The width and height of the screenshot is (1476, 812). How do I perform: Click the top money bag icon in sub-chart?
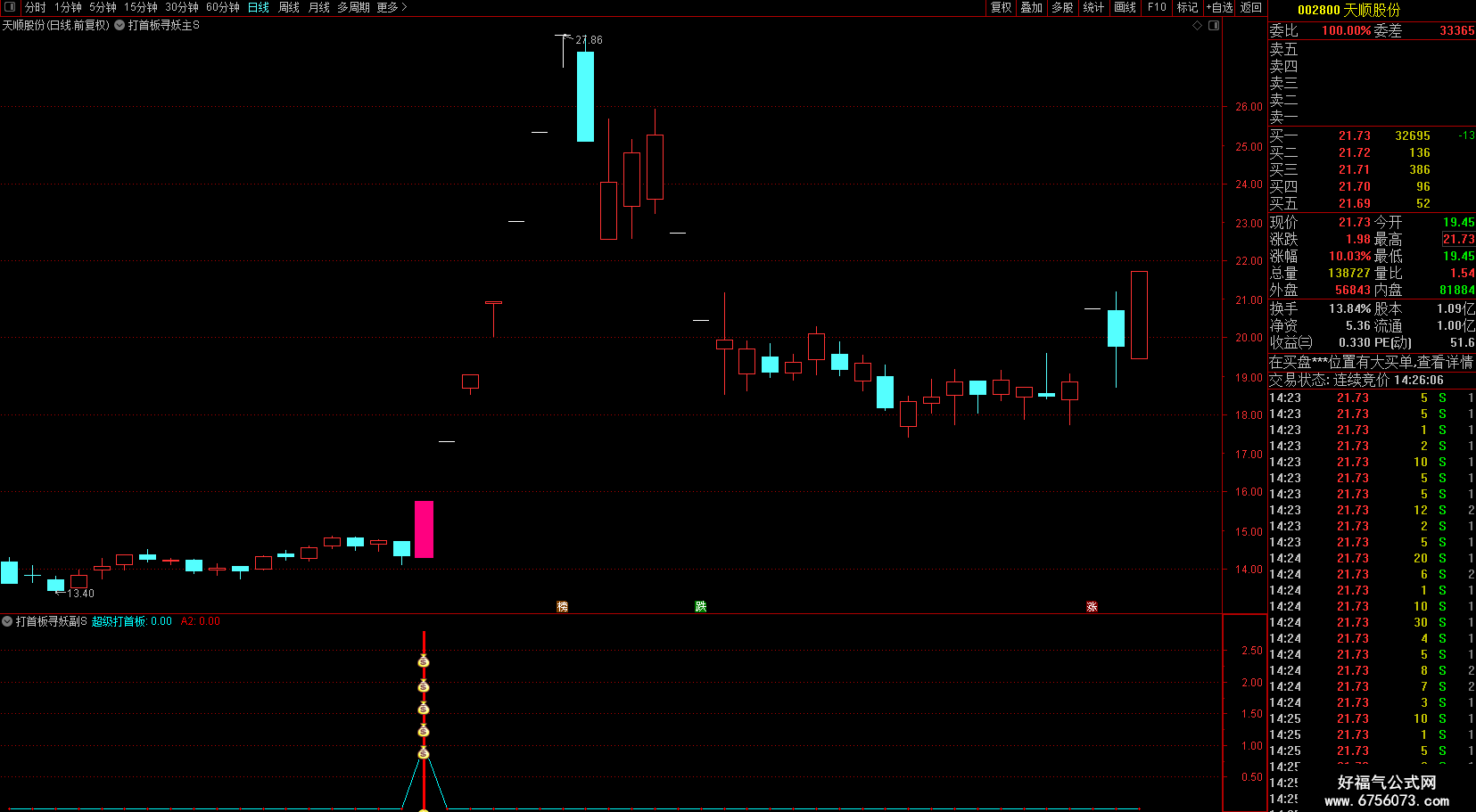click(424, 661)
